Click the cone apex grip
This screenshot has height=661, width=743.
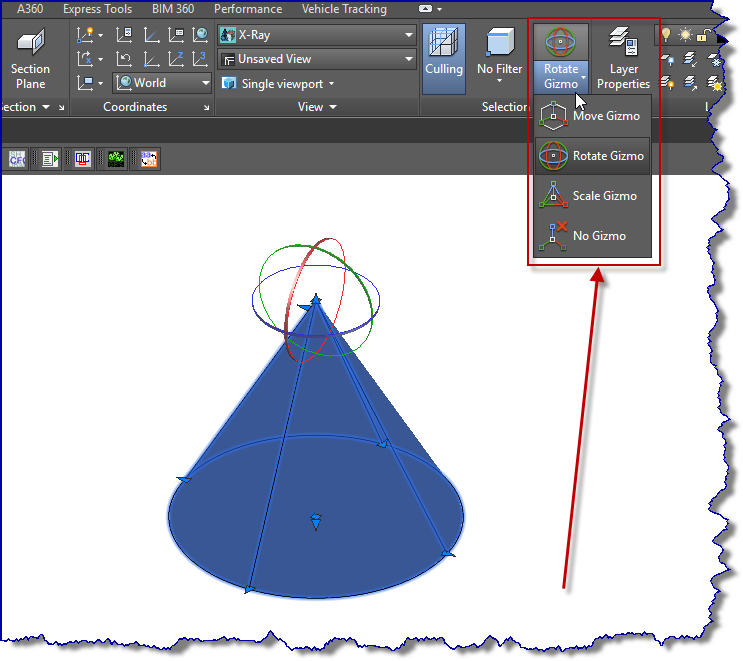click(316, 299)
